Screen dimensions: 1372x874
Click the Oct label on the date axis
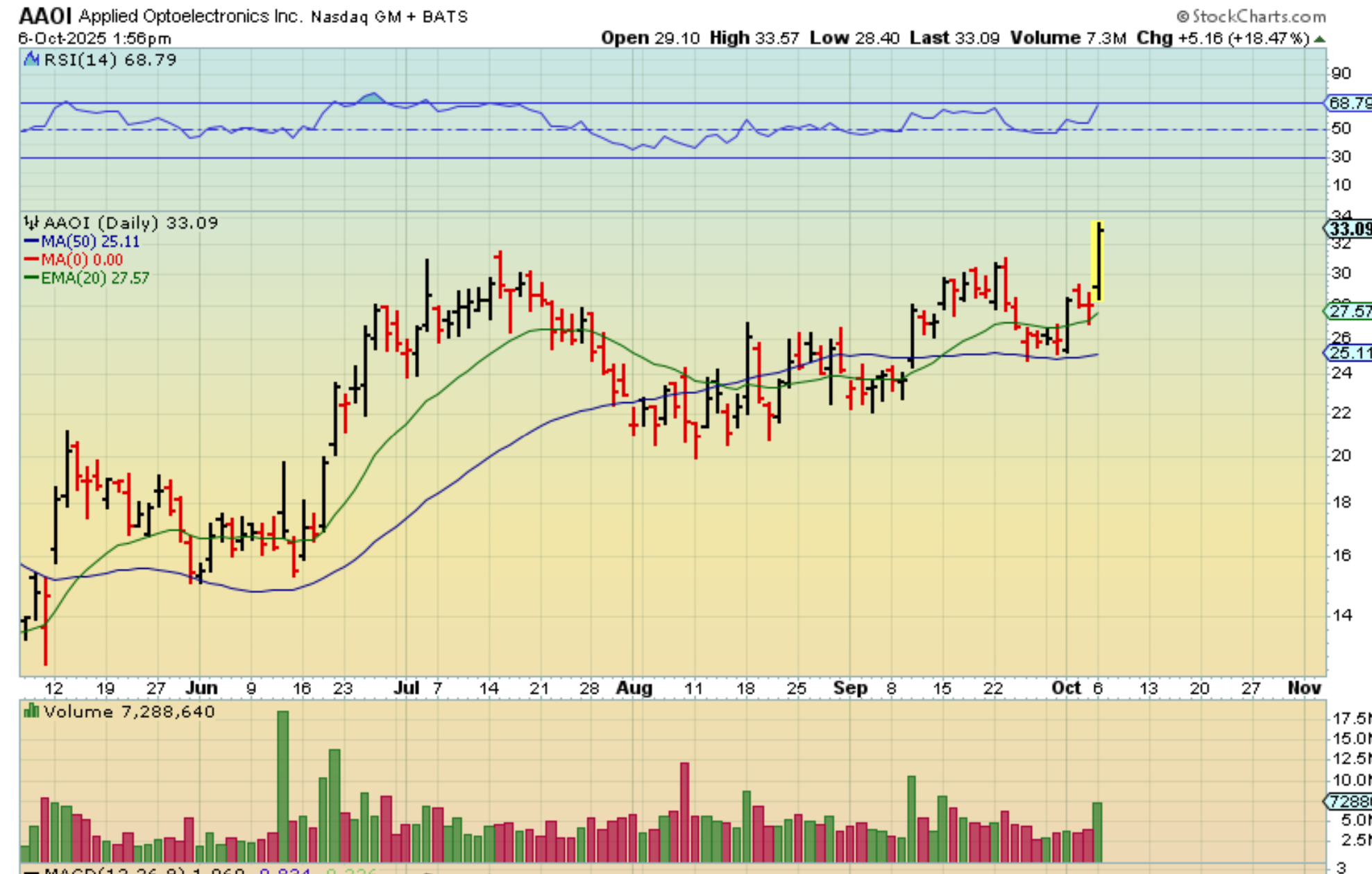tap(1066, 688)
